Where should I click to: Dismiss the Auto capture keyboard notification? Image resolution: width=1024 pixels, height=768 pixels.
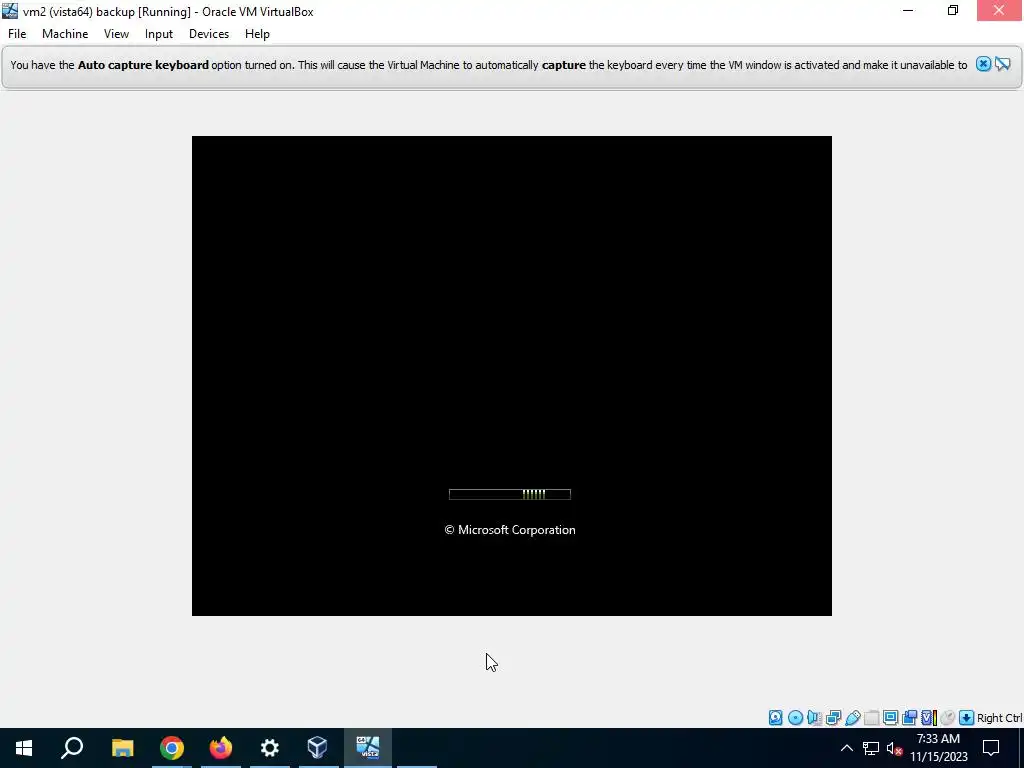tap(983, 64)
